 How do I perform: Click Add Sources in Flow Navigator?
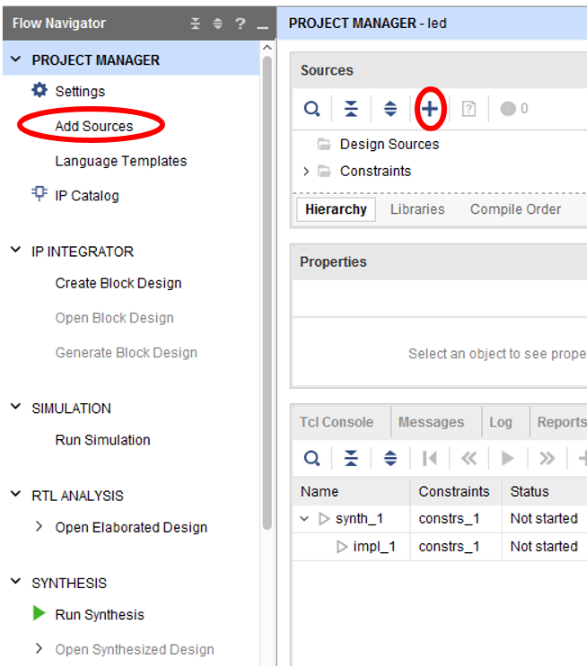[94, 126]
